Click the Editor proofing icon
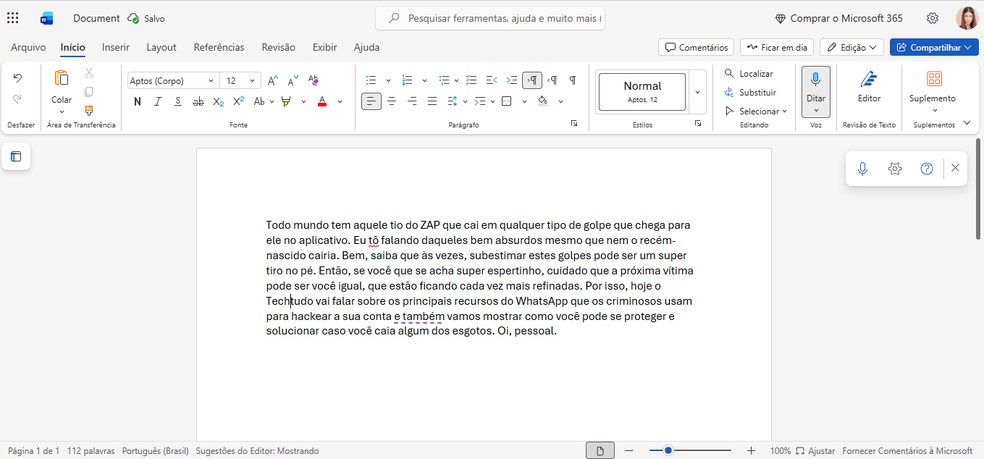The width and height of the screenshot is (984, 459). [869, 86]
